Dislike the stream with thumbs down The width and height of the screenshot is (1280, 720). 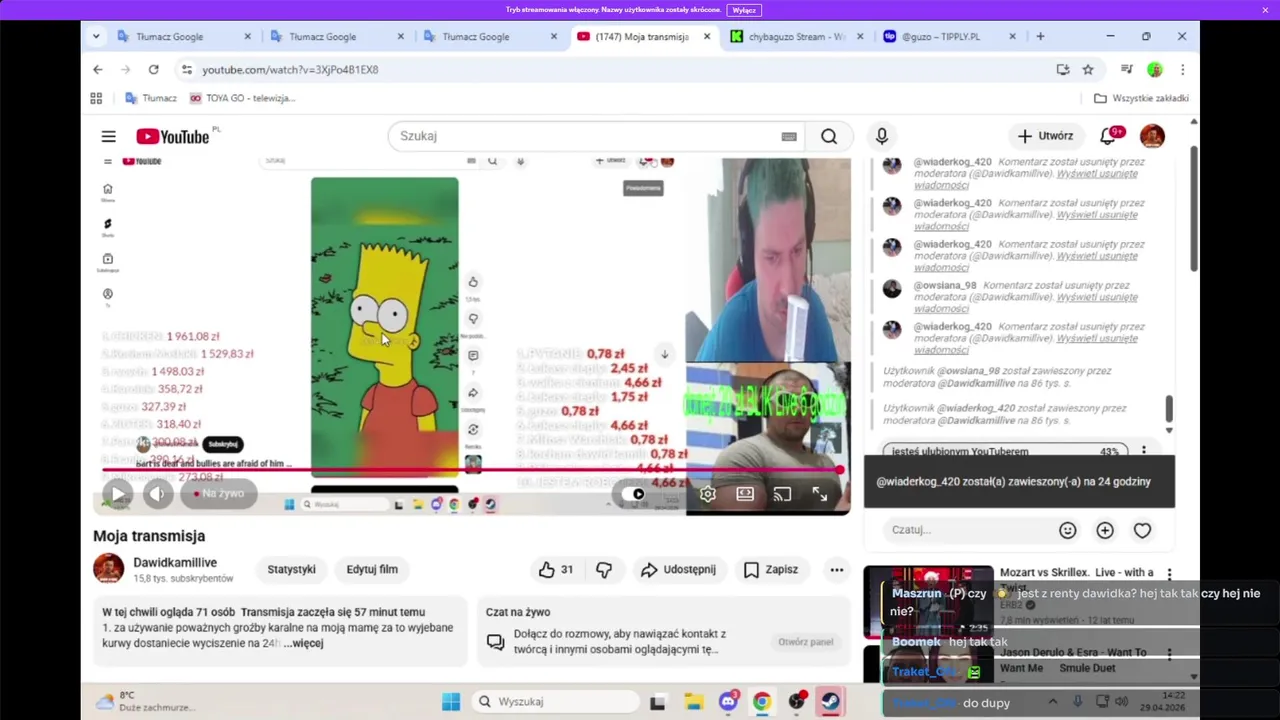[604, 569]
